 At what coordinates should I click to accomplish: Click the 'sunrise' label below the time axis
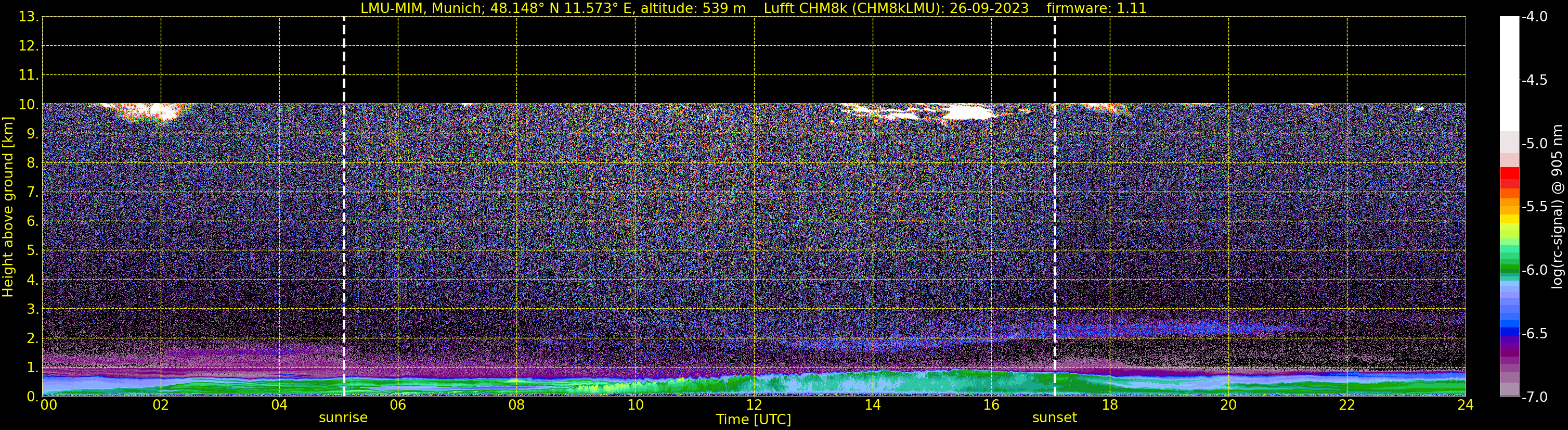pyautogui.click(x=343, y=418)
